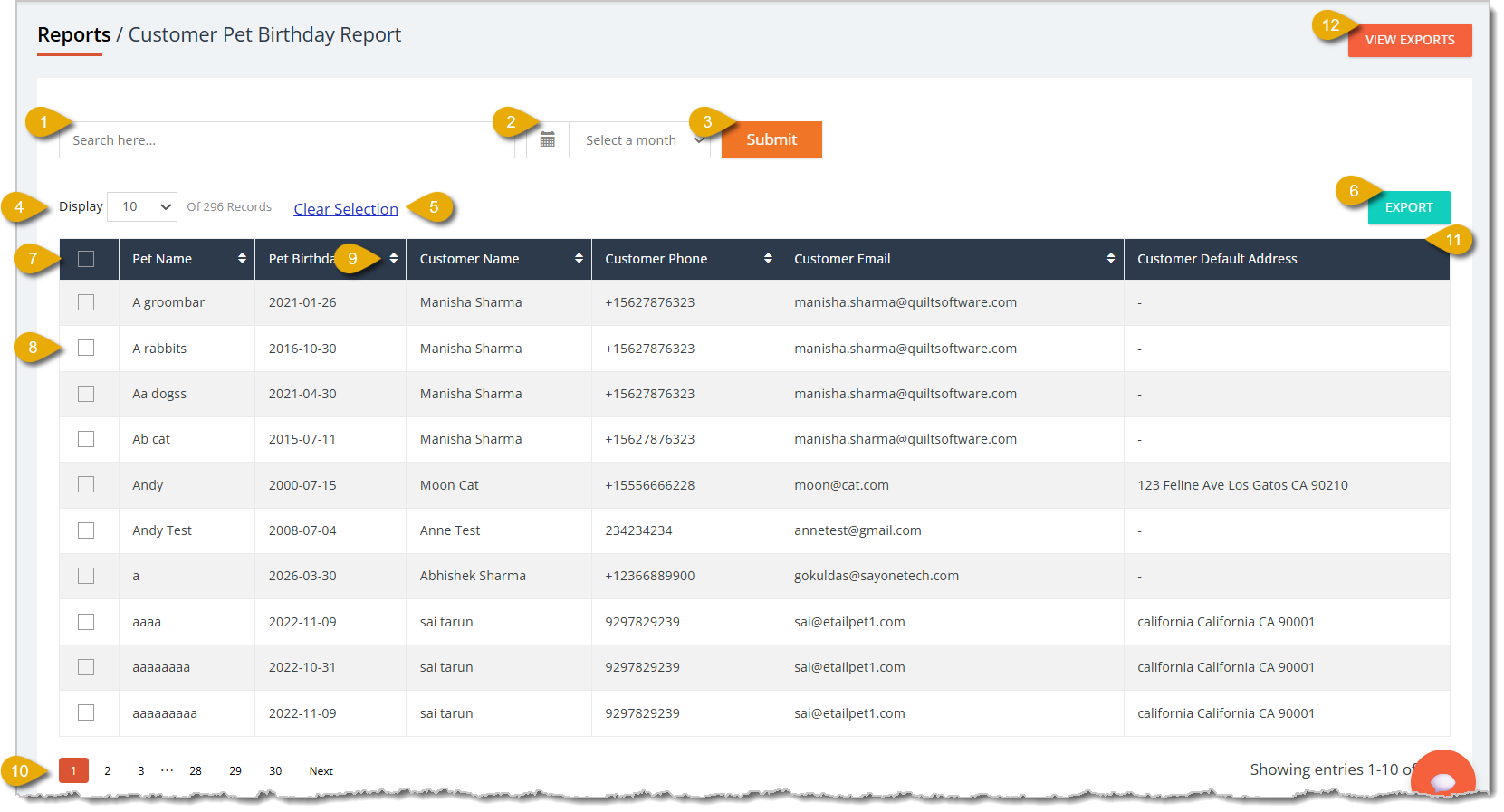Click the current page 1 button
1504x812 pixels.
tap(73, 770)
